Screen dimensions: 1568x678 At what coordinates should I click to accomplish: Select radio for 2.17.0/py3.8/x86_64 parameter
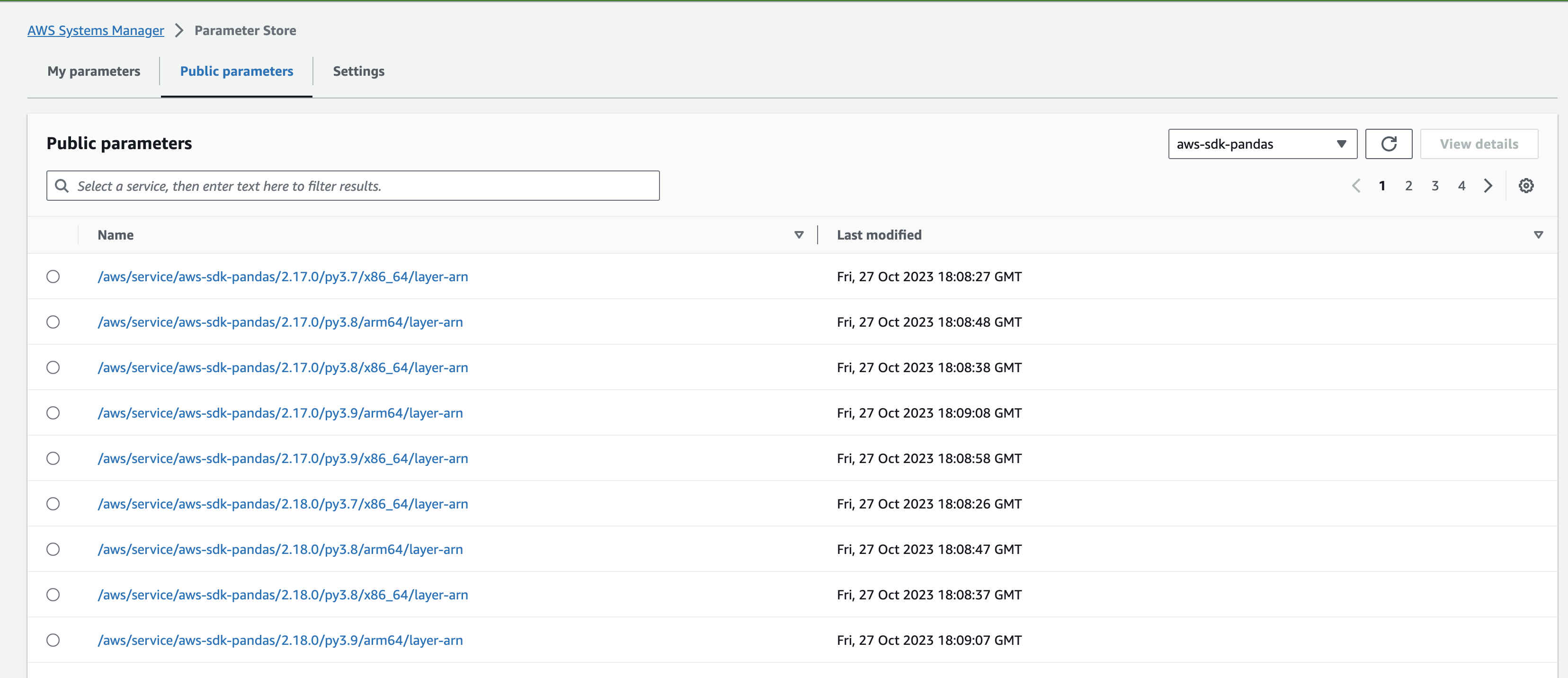(x=53, y=367)
